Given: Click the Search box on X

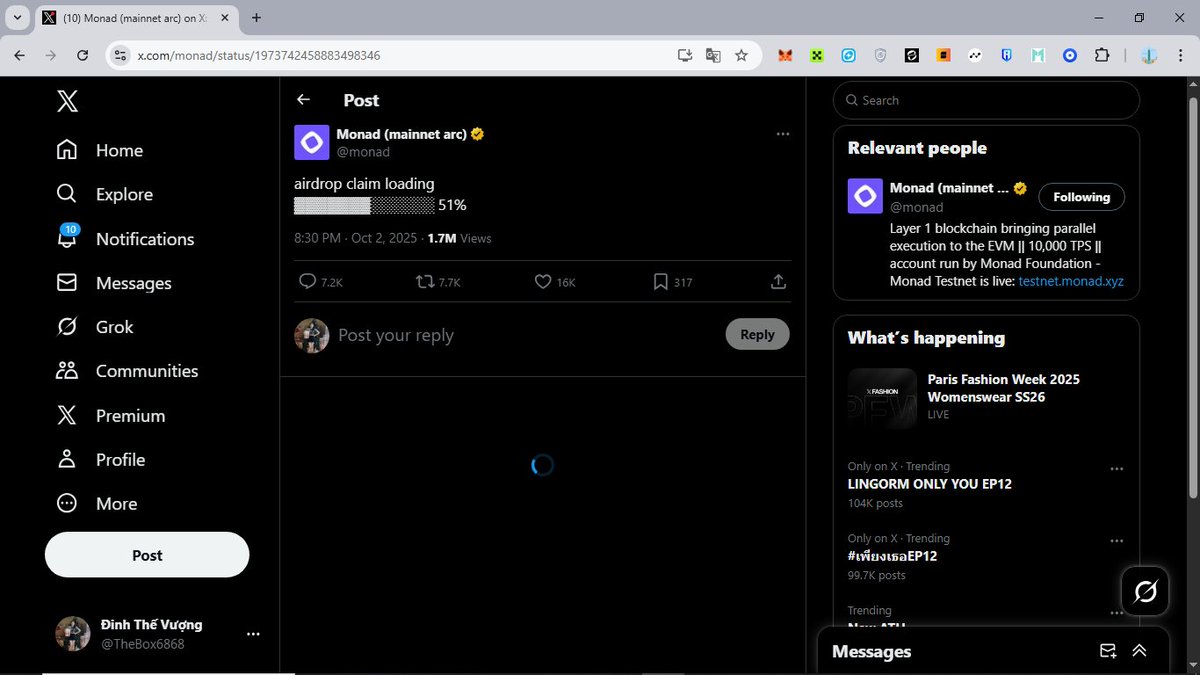Looking at the screenshot, I should pyautogui.click(x=986, y=100).
